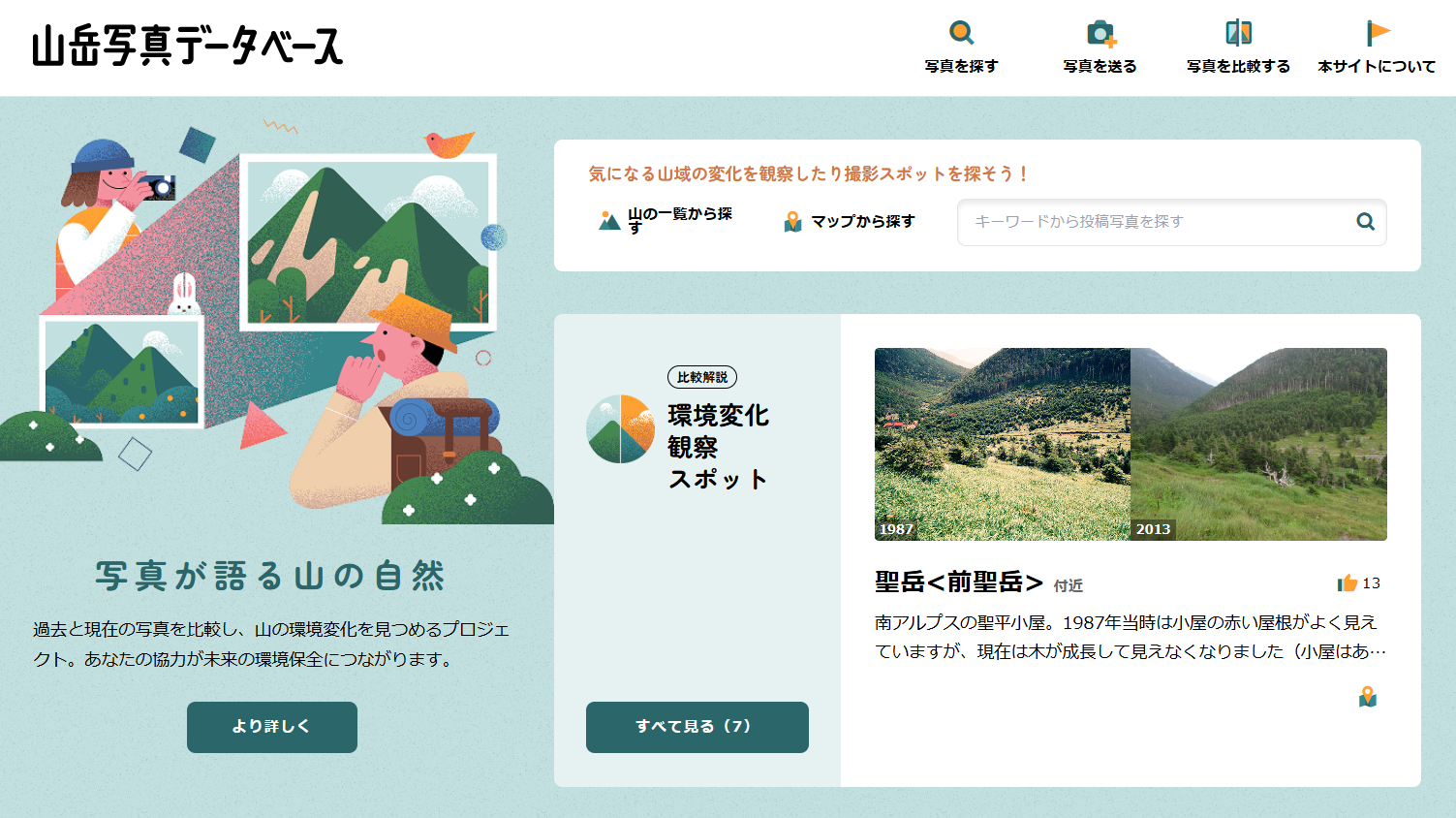Click the 山岳写真データベース site logo
This screenshot has width=1456, height=818.
pyautogui.click(x=188, y=46)
